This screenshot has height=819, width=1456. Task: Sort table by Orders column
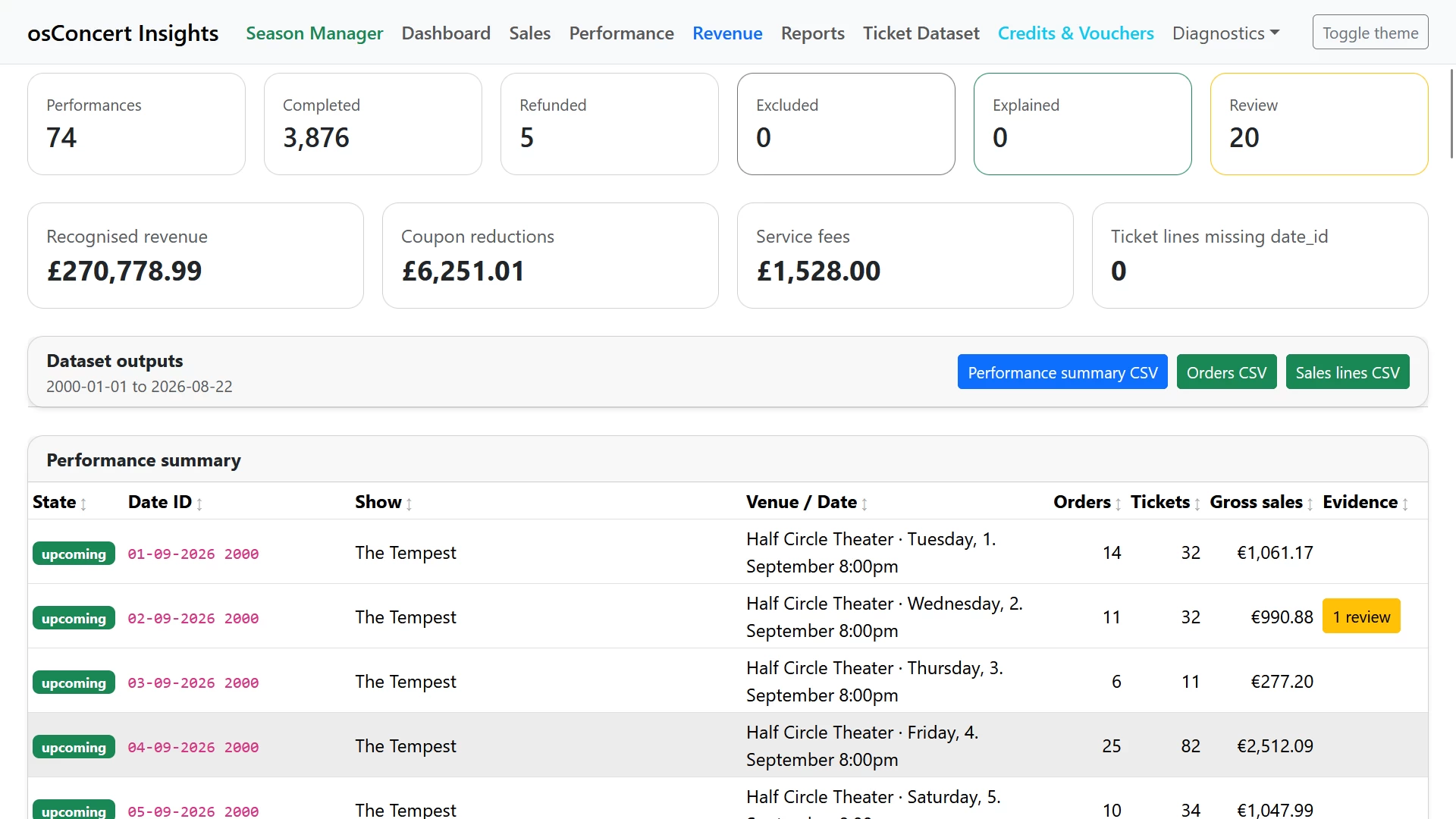coord(1087,502)
